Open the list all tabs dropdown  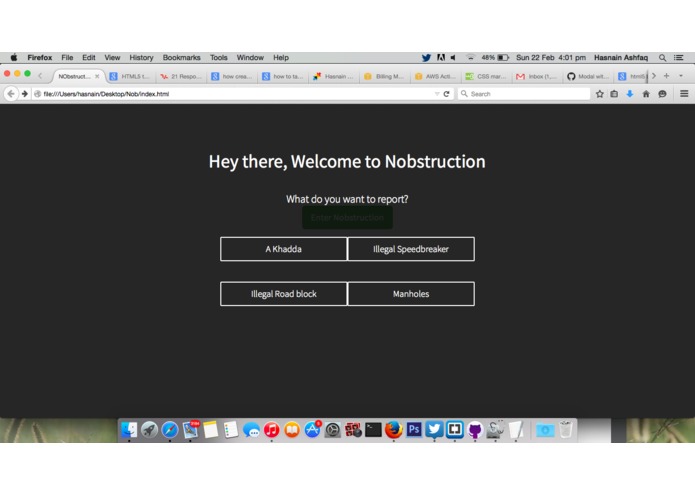tap(681, 76)
